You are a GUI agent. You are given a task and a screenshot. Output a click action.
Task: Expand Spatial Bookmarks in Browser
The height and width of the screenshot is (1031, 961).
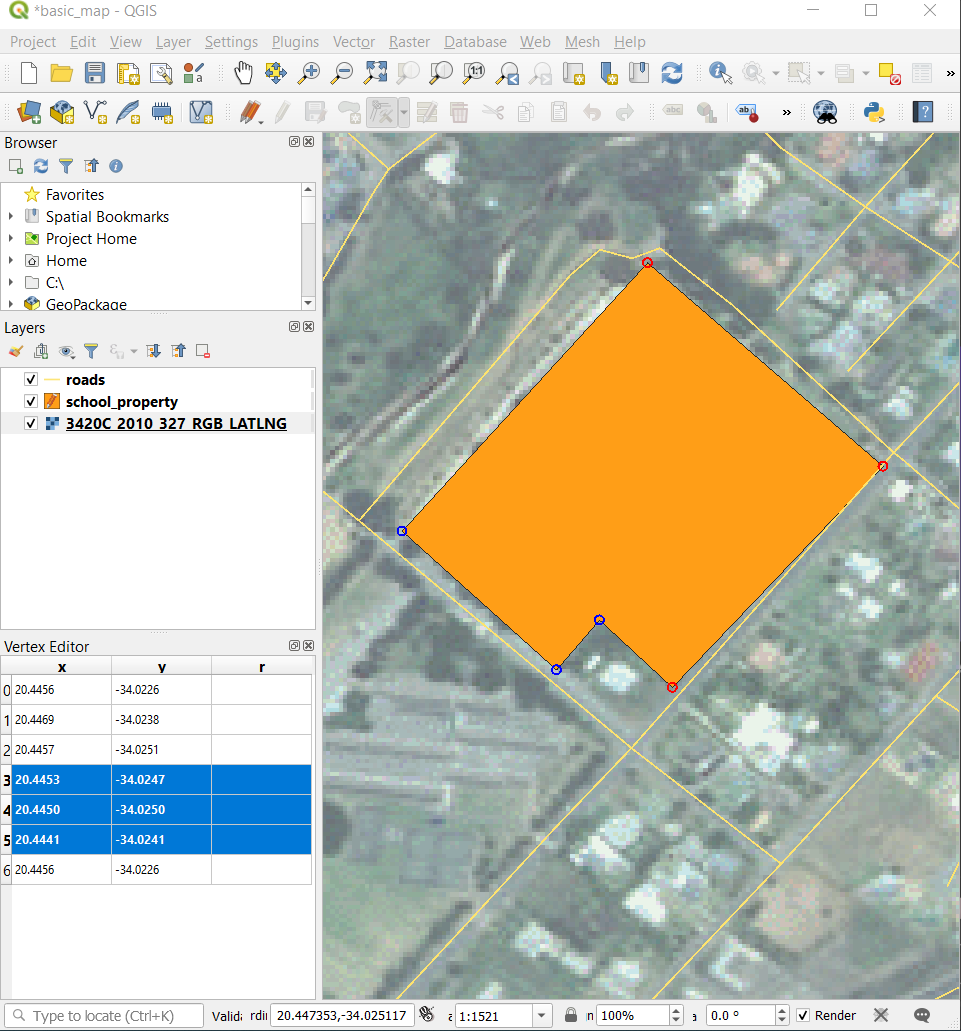click(x=11, y=217)
